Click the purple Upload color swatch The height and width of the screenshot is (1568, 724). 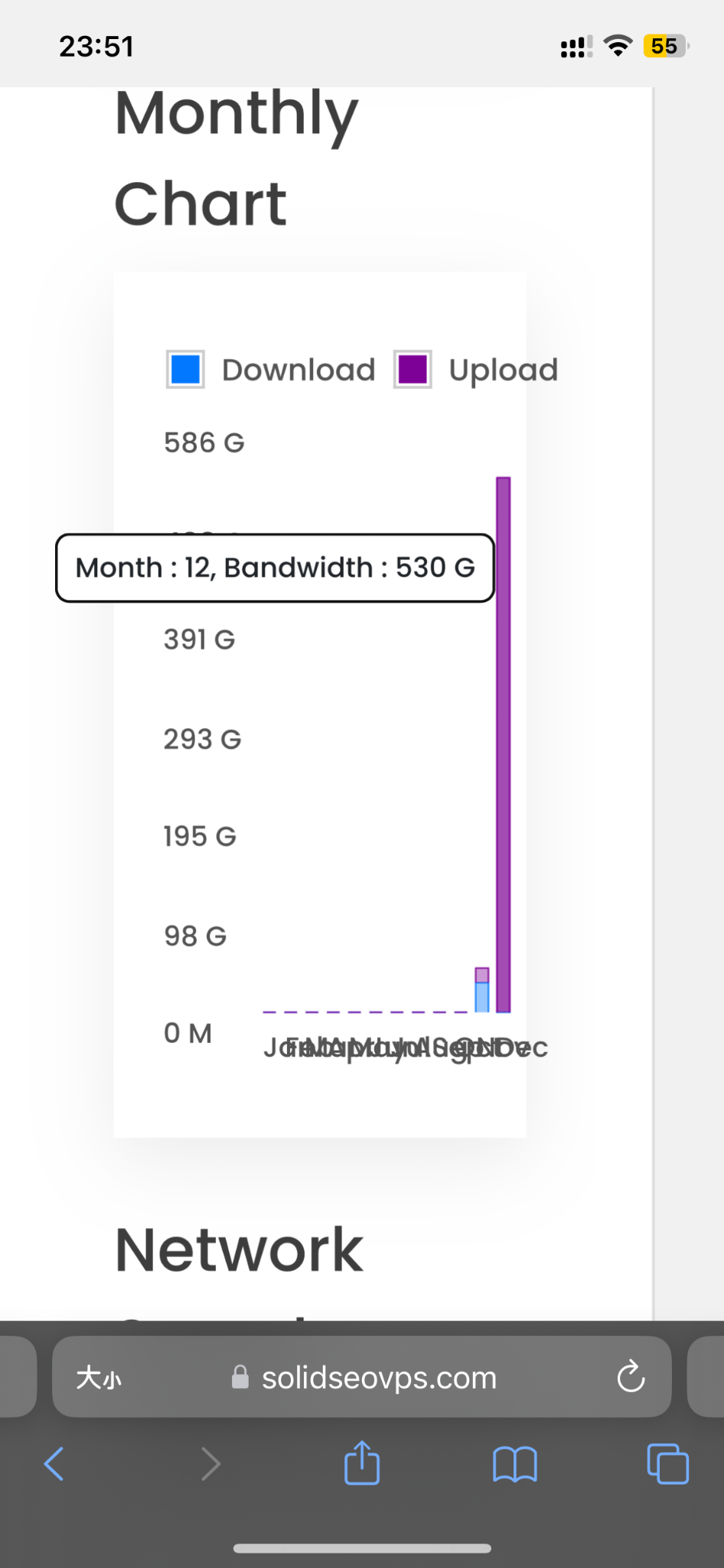(x=413, y=370)
